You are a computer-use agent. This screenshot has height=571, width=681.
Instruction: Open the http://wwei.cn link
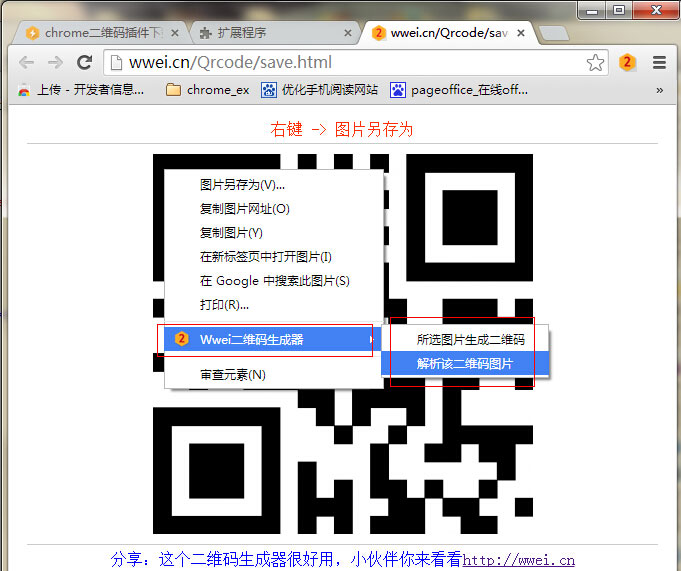(519, 560)
